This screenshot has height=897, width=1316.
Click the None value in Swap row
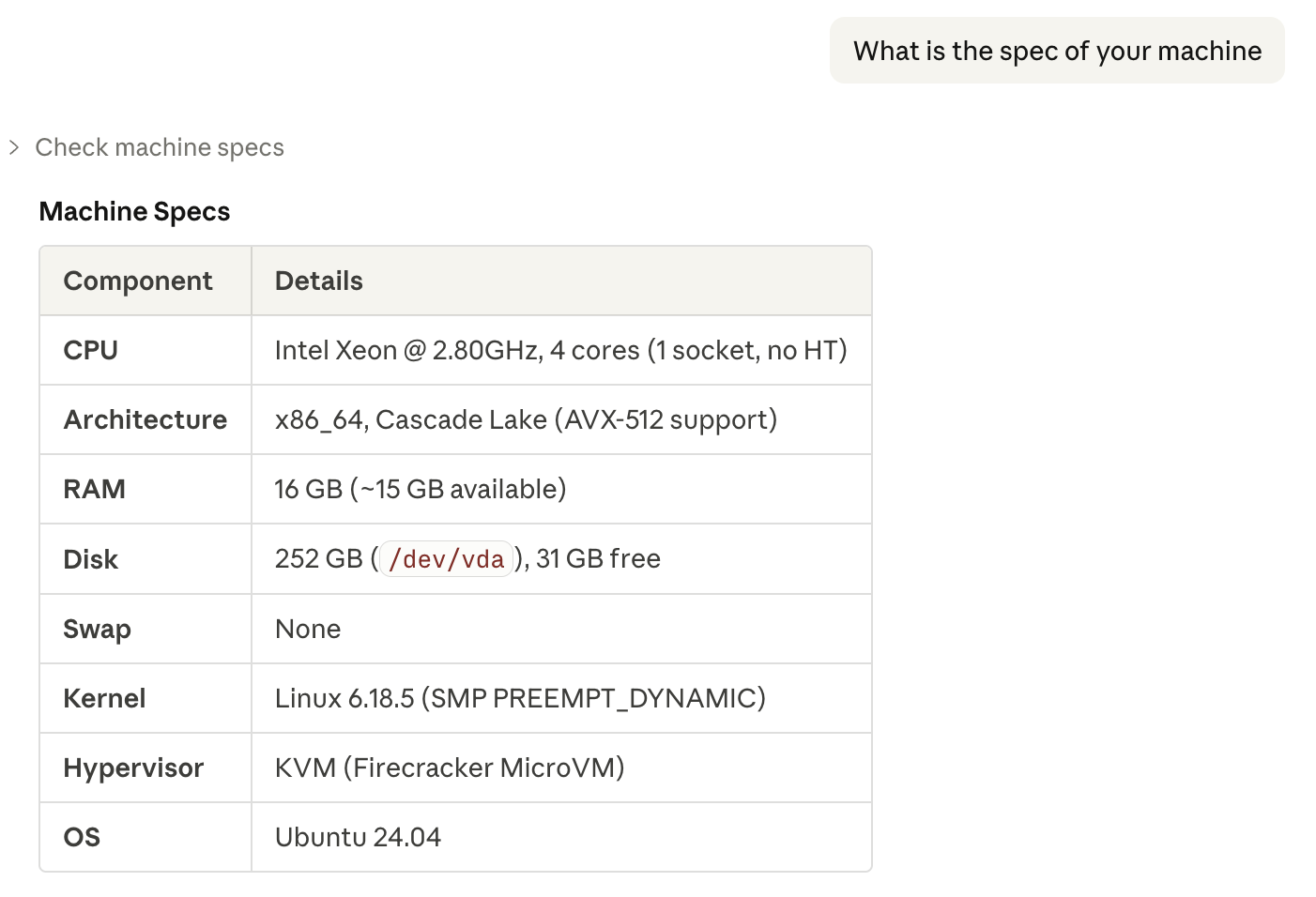point(308,629)
